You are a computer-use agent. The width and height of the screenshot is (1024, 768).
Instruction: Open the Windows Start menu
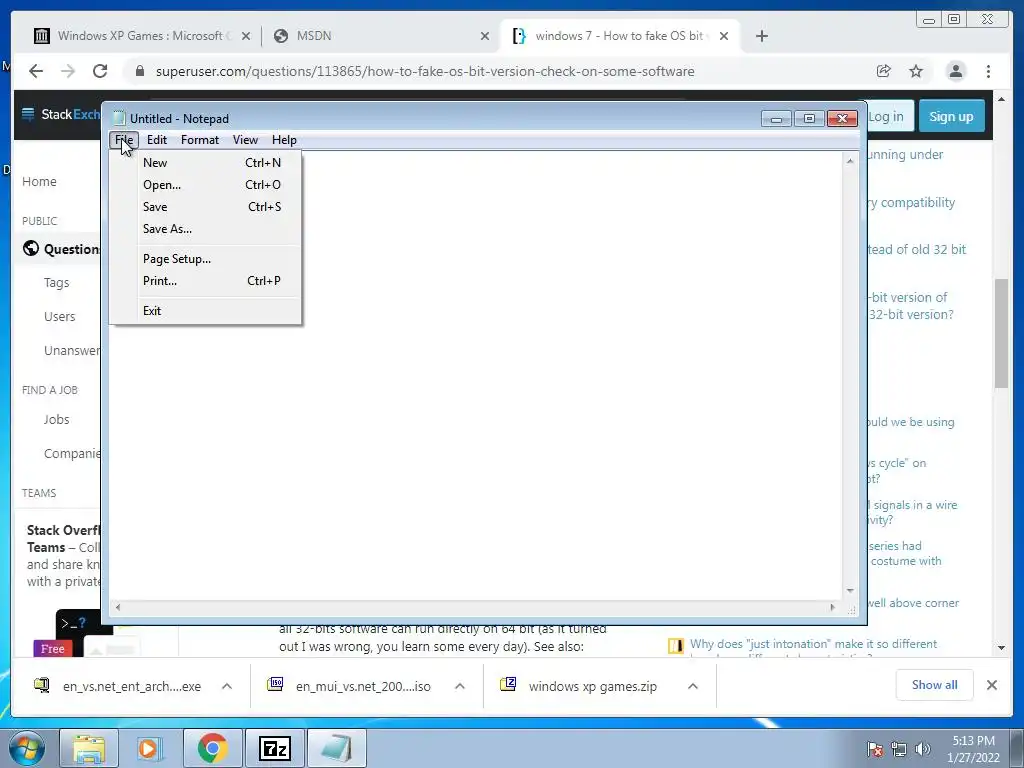pos(27,748)
